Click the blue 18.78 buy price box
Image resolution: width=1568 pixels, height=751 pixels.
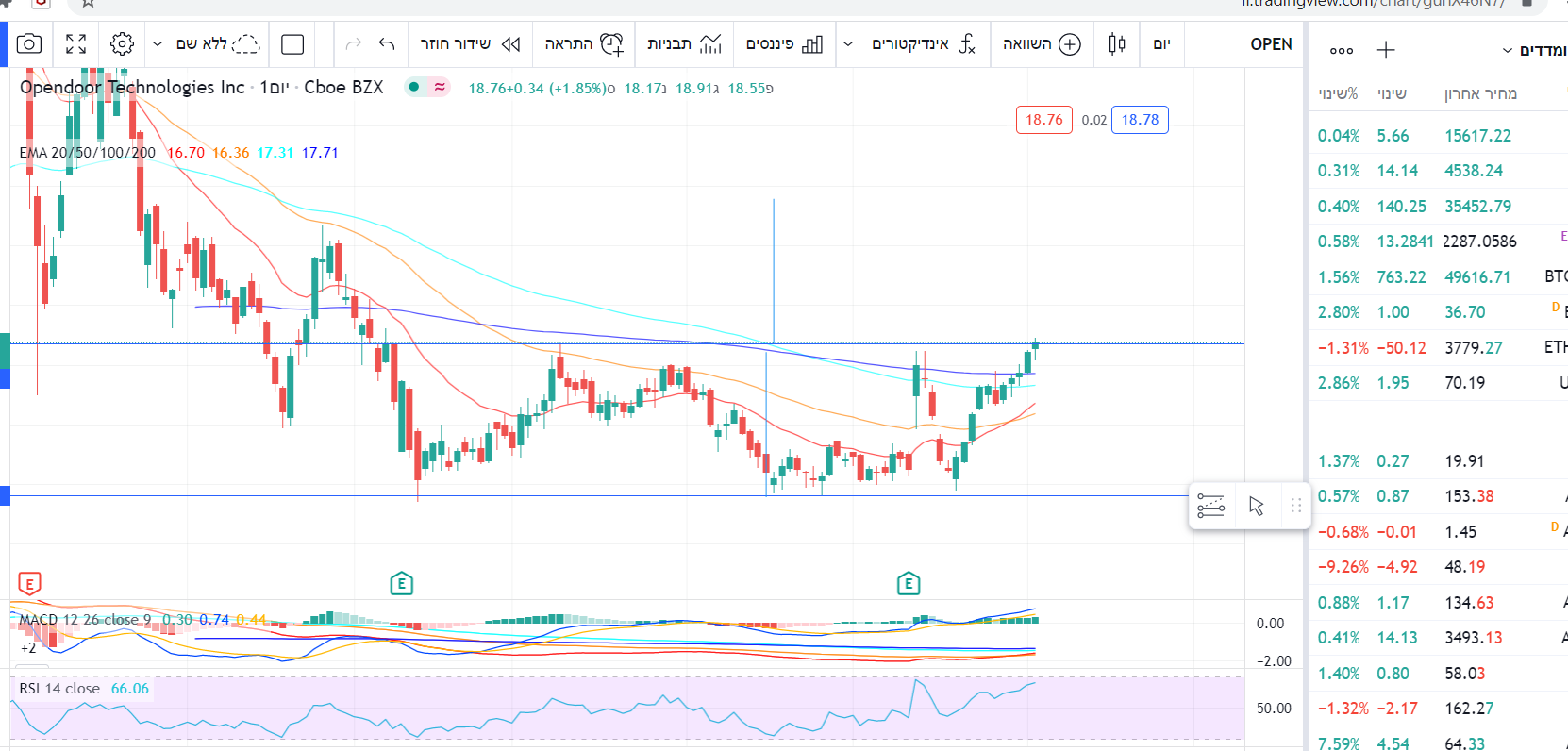(1140, 120)
